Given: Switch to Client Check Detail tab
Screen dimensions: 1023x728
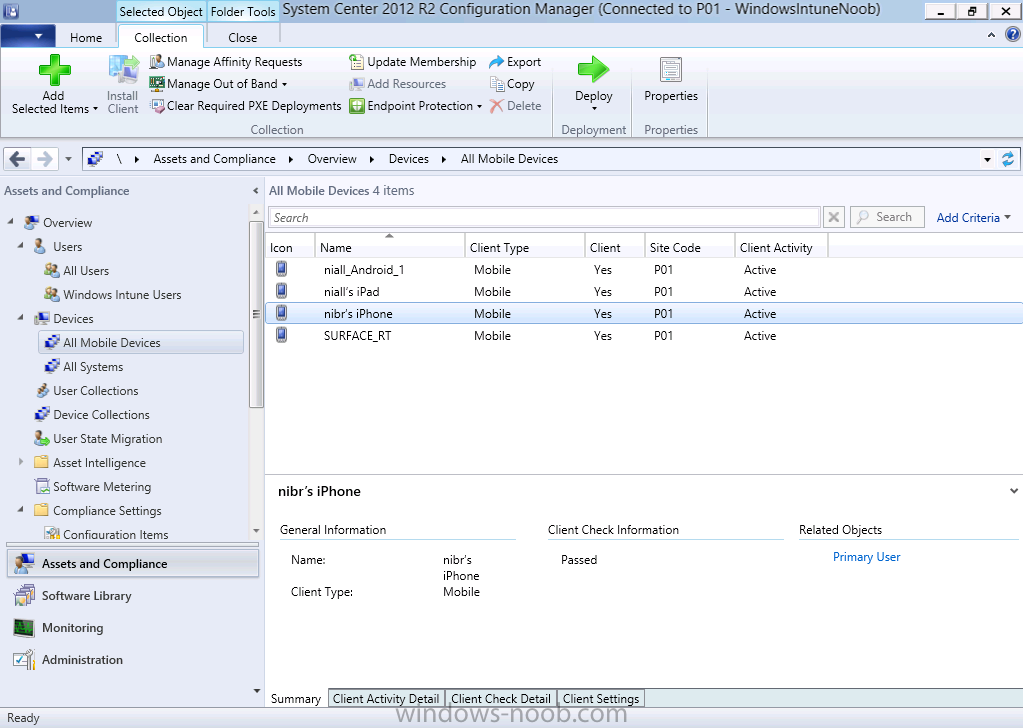Looking at the screenshot, I should point(500,699).
